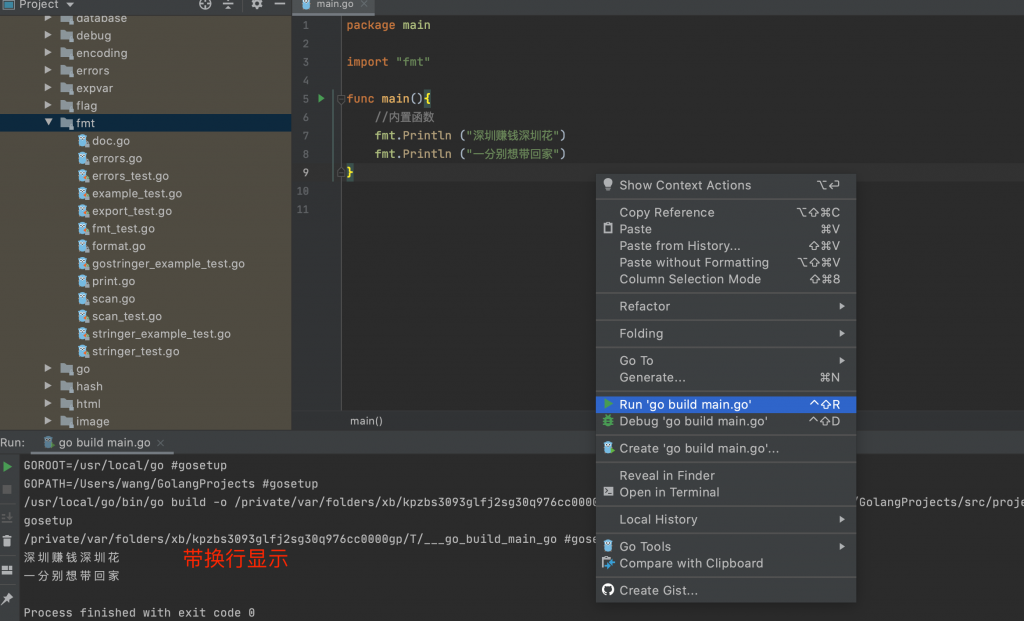Select export_test.go file
The width and height of the screenshot is (1024, 621).
(x=131, y=211)
